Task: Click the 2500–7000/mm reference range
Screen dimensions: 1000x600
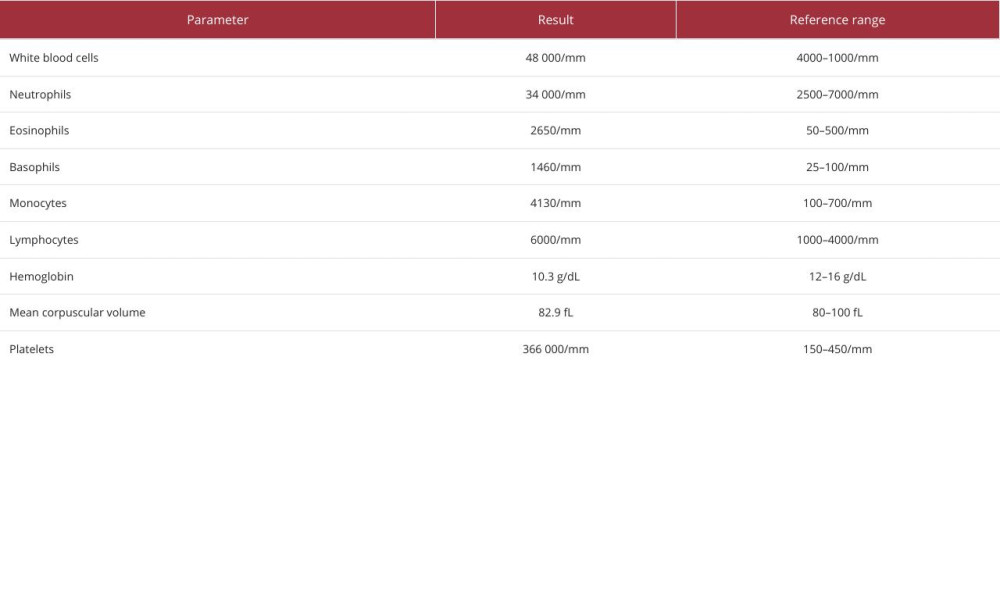Action: (837, 94)
